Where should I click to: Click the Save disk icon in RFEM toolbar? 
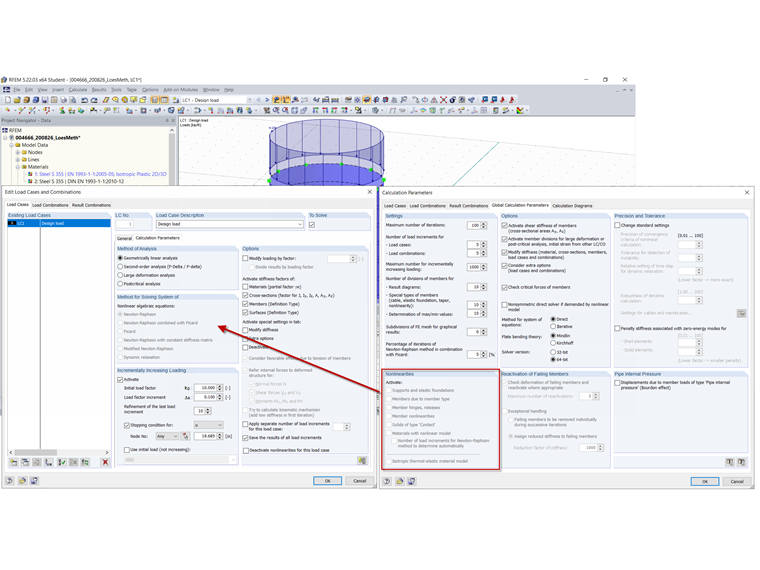pos(45,100)
